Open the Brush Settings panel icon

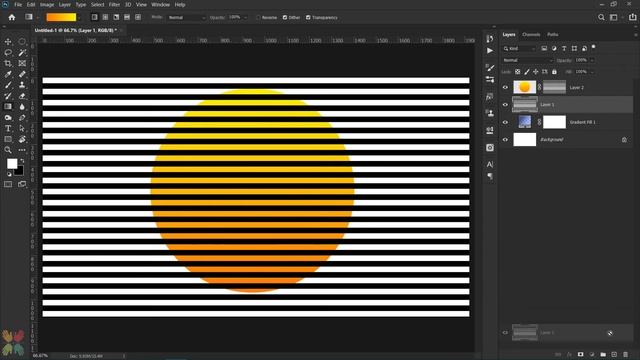pos(490,67)
